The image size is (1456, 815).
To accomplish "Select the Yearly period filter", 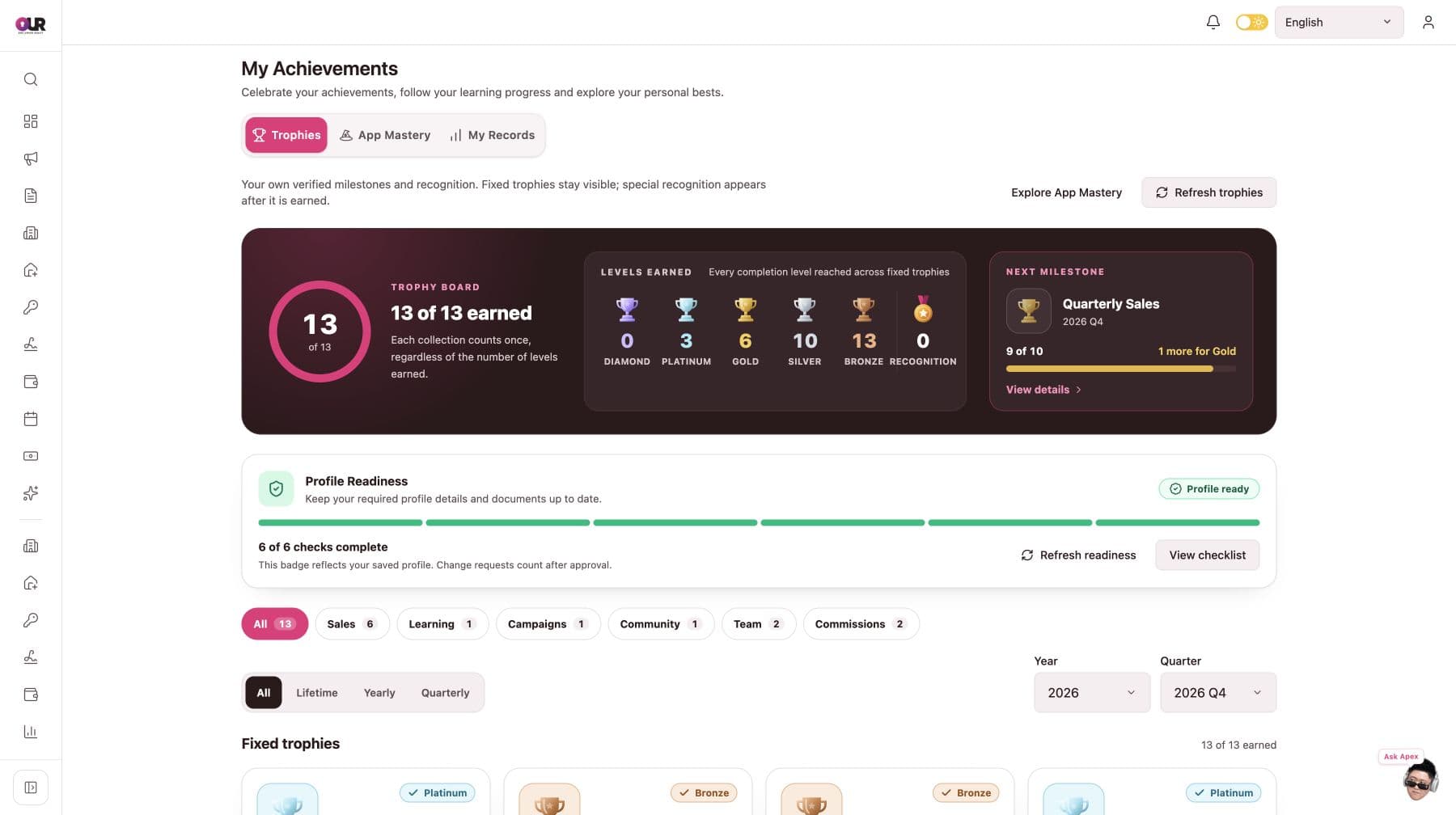I will point(379,693).
